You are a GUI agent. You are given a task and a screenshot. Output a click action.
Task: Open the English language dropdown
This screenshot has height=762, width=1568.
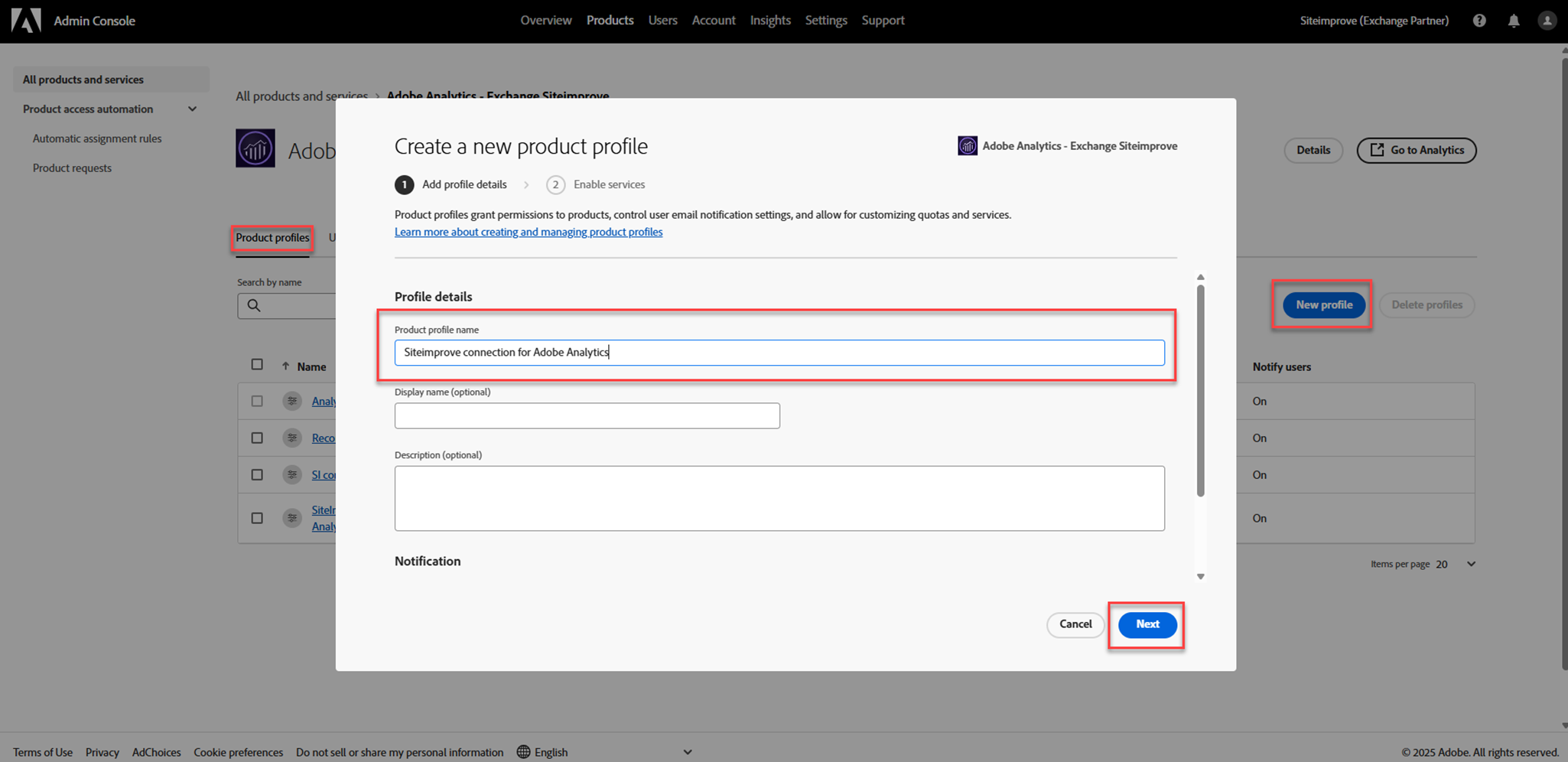(688, 752)
